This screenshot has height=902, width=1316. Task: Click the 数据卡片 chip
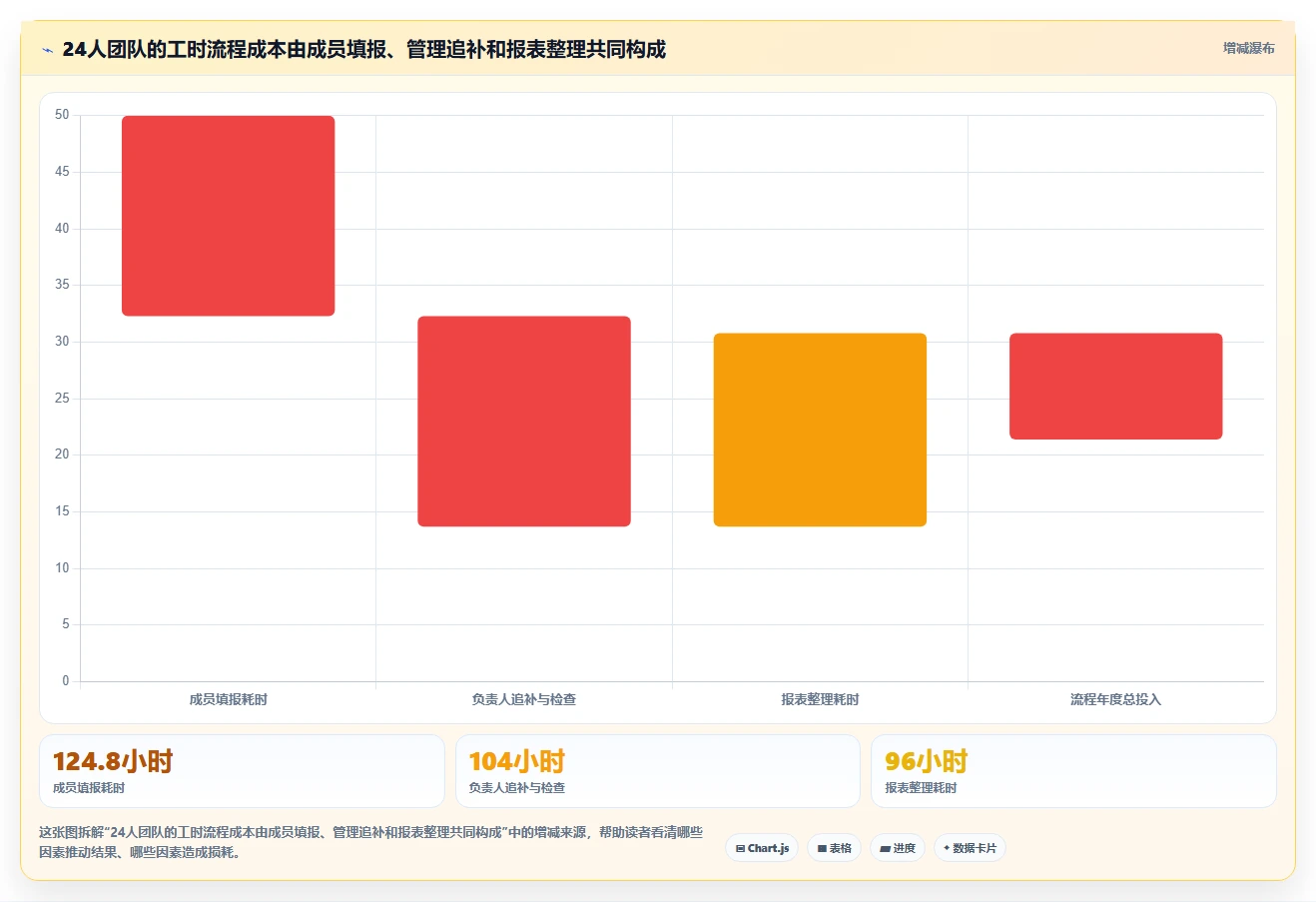(970, 848)
